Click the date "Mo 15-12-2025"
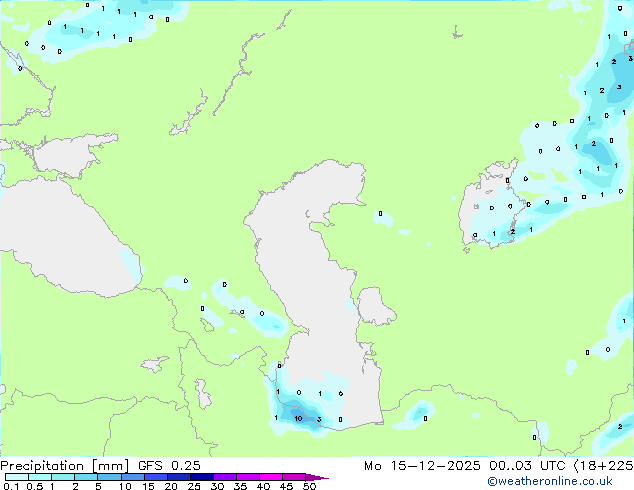 (423, 466)
